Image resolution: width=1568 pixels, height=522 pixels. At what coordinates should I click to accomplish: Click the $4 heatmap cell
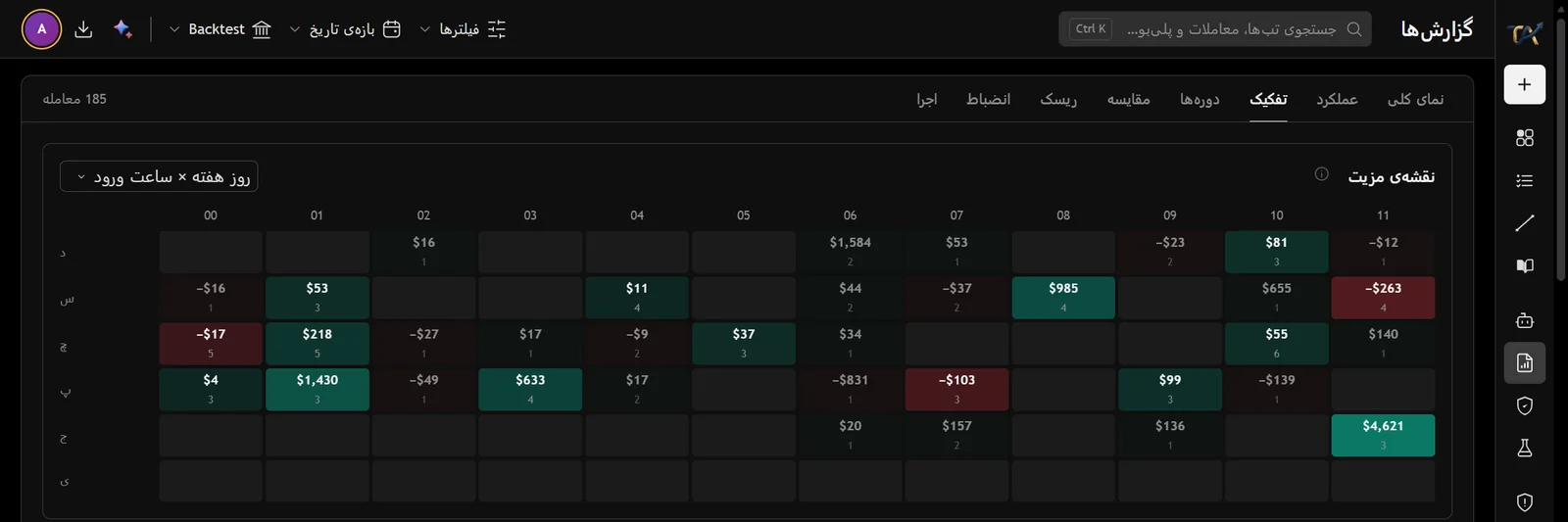coord(211,390)
